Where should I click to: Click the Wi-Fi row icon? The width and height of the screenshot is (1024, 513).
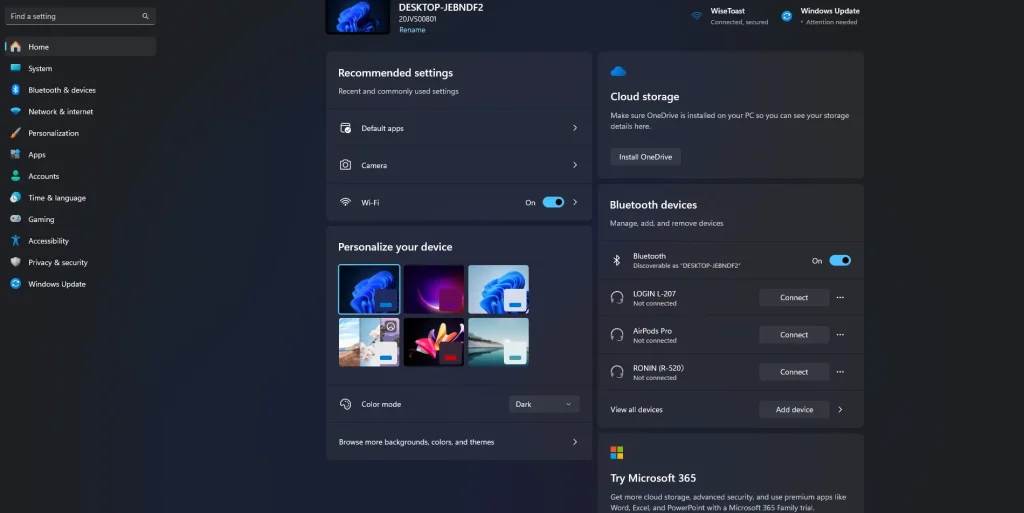pyautogui.click(x=345, y=202)
